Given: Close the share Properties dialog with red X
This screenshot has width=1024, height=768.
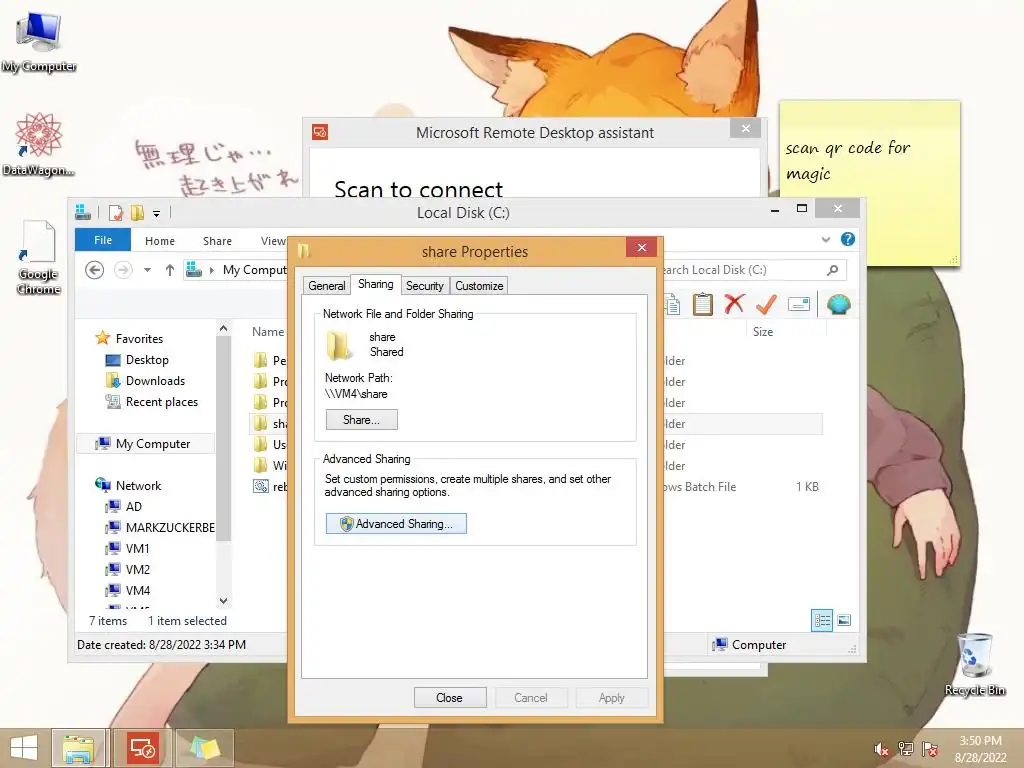Looking at the screenshot, I should click(641, 248).
